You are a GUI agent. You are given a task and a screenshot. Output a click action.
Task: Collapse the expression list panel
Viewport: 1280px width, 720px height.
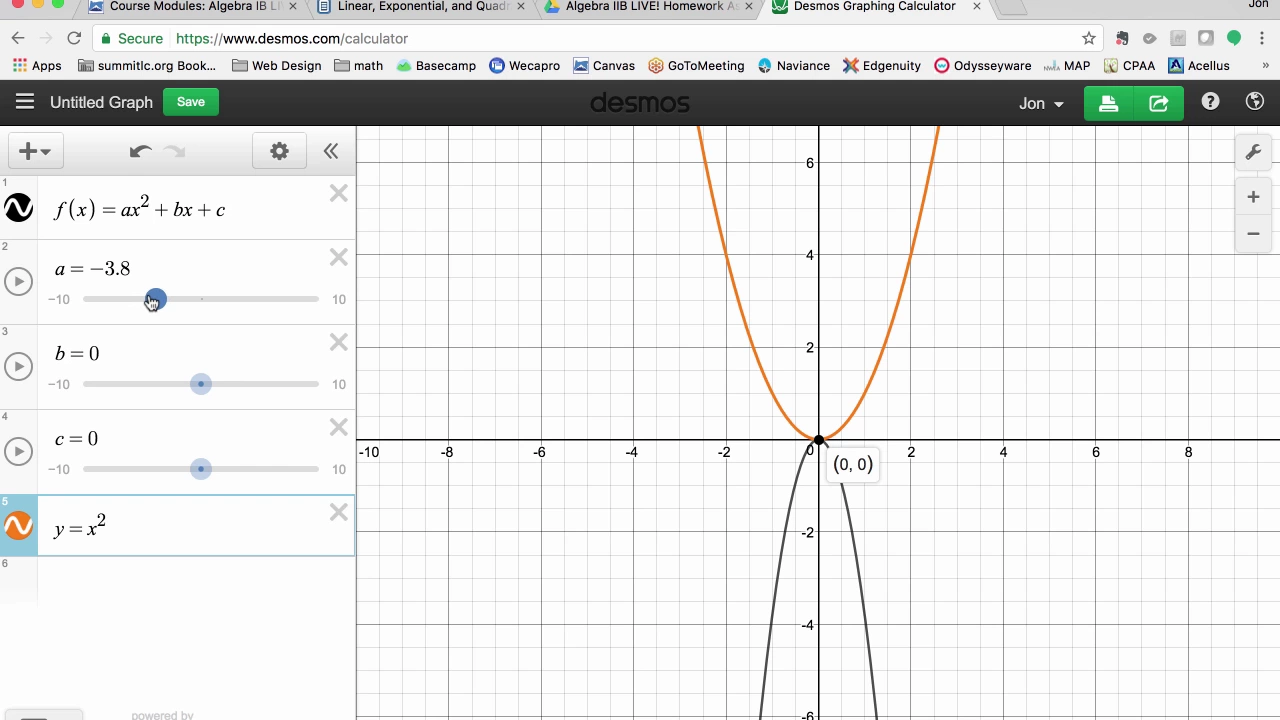coord(331,151)
